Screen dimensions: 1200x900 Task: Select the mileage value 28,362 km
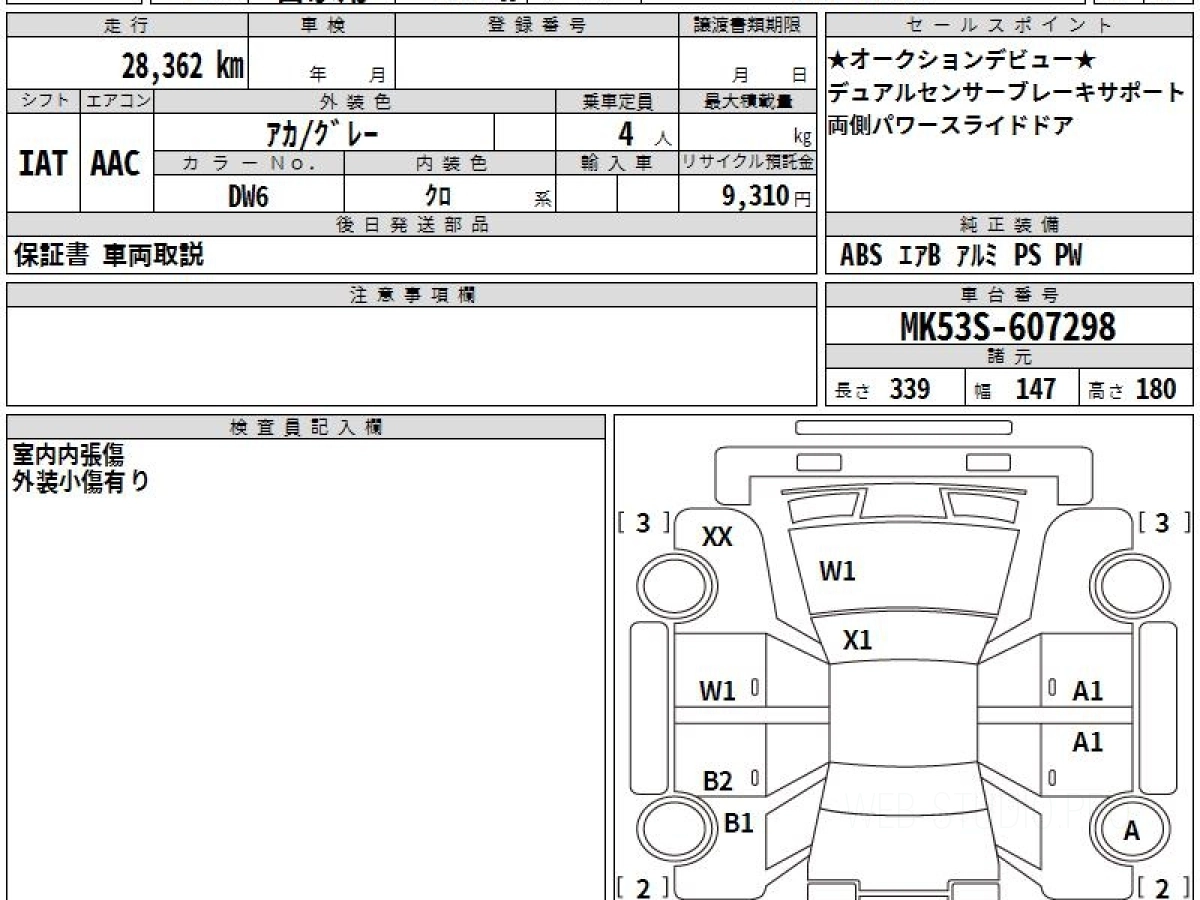coord(182,66)
